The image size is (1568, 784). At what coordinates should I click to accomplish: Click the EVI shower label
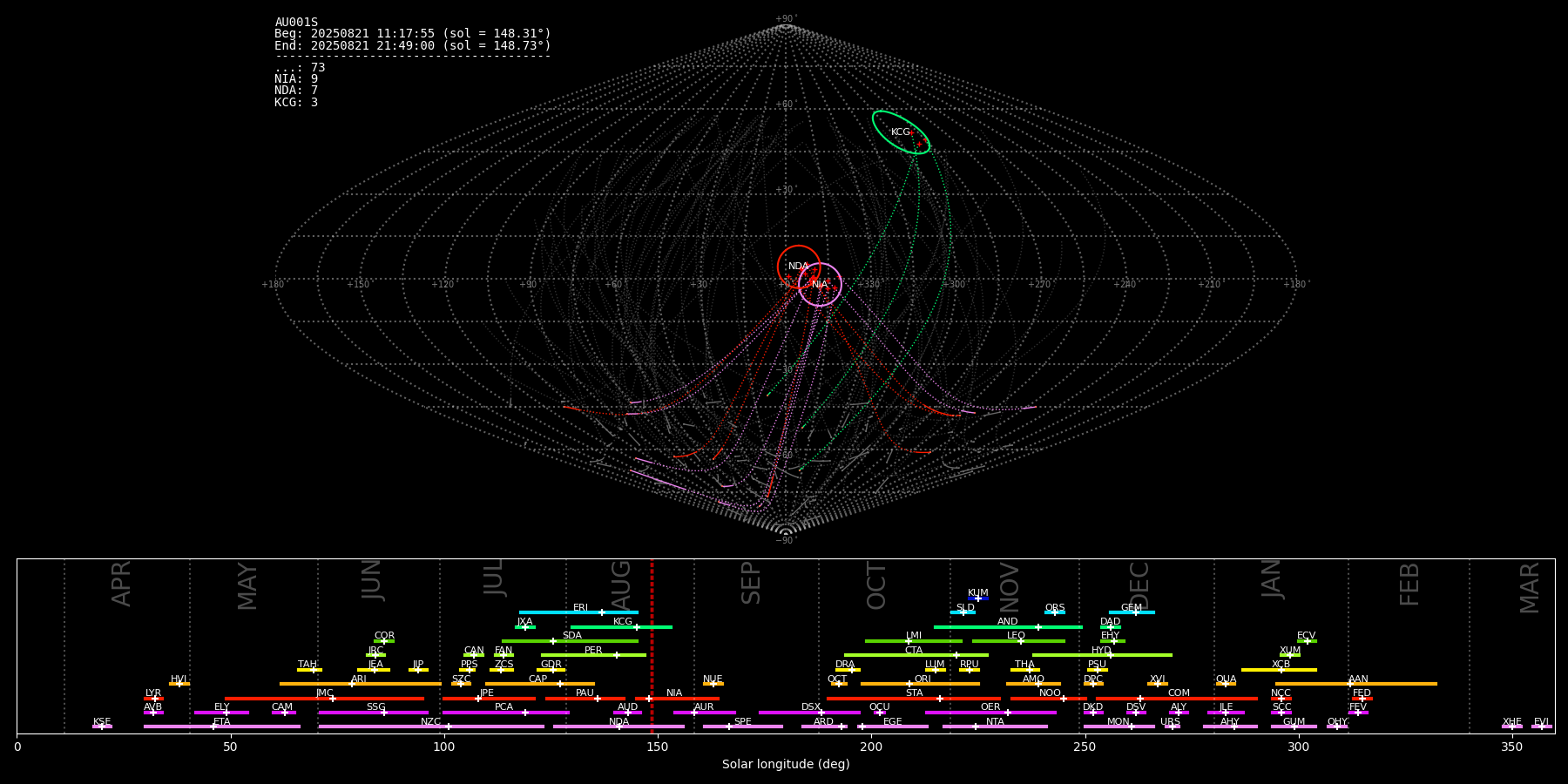pyautogui.click(x=1541, y=722)
